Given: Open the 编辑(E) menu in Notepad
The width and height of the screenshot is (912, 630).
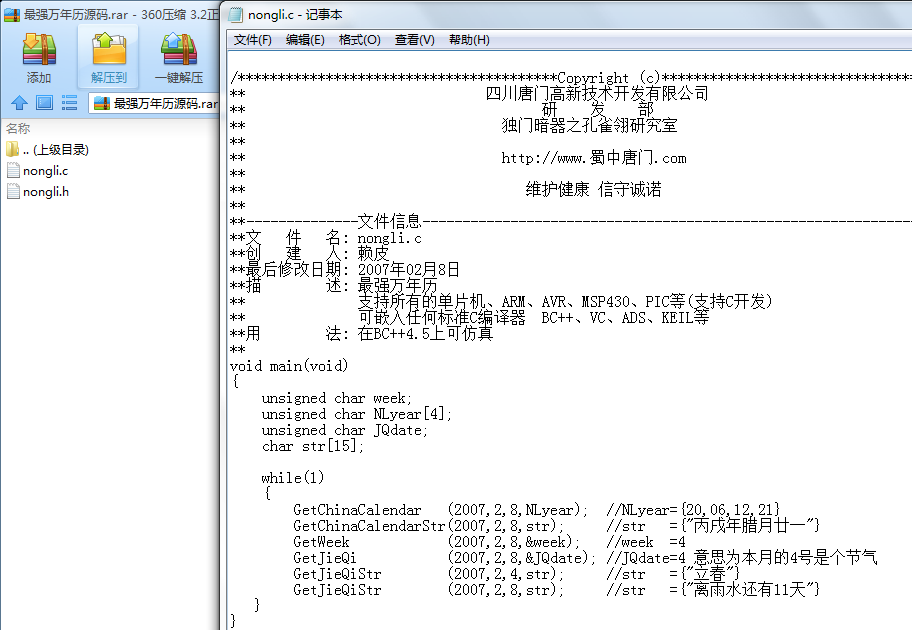Looking at the screenshot, I should pos(305,40).
